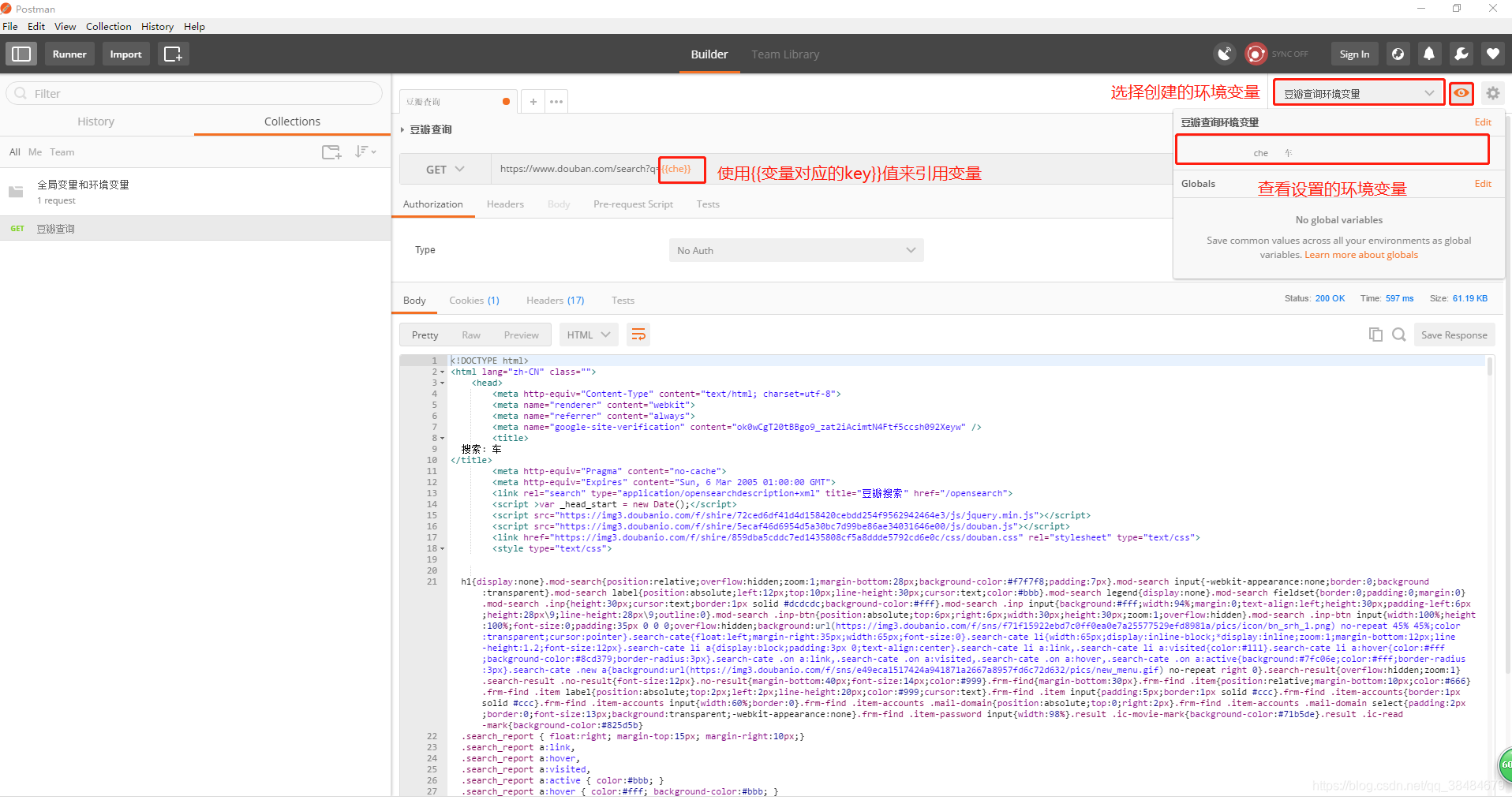1512x800 pixels.
Task: Collapse code fold at line 2
Action: coord(443,372)
